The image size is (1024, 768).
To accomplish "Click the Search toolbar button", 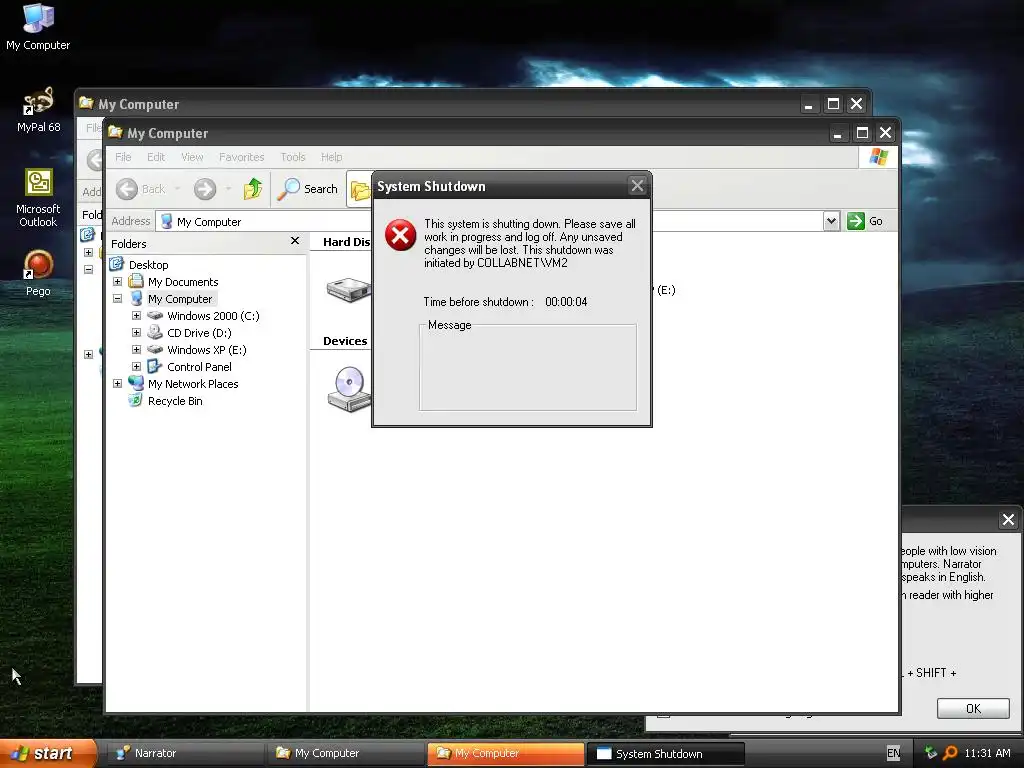I will [x=307, y=189].
